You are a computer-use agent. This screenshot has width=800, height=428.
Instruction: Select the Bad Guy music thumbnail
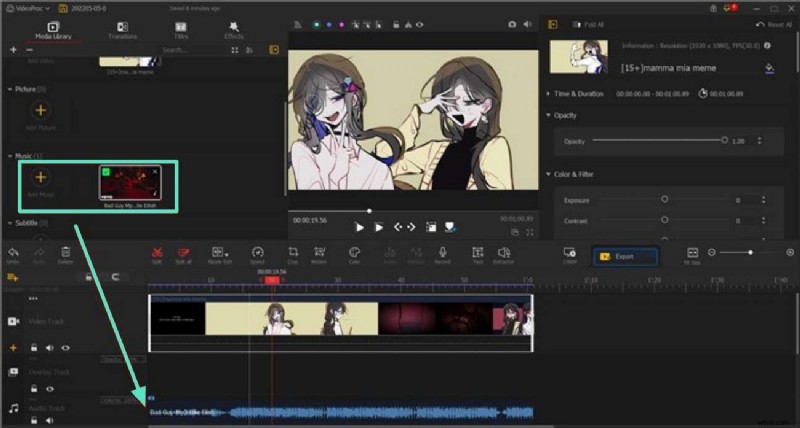[129, 185]
